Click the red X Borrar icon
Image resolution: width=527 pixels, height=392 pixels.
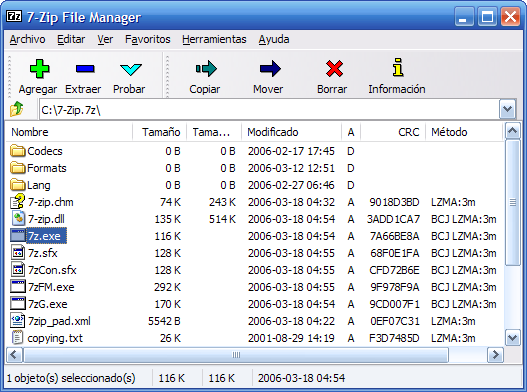(x=334, y=69)
